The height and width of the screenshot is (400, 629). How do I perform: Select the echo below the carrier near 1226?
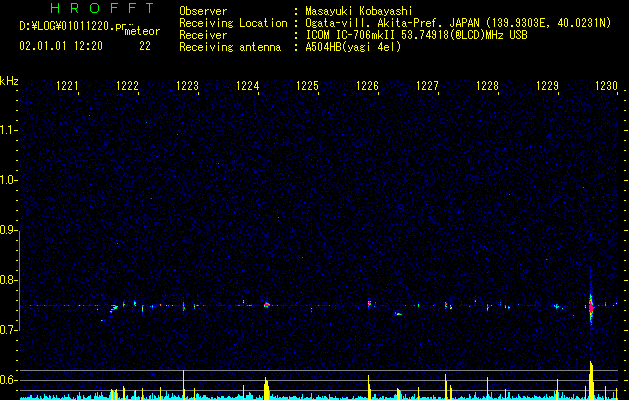(x=398, y=314)
